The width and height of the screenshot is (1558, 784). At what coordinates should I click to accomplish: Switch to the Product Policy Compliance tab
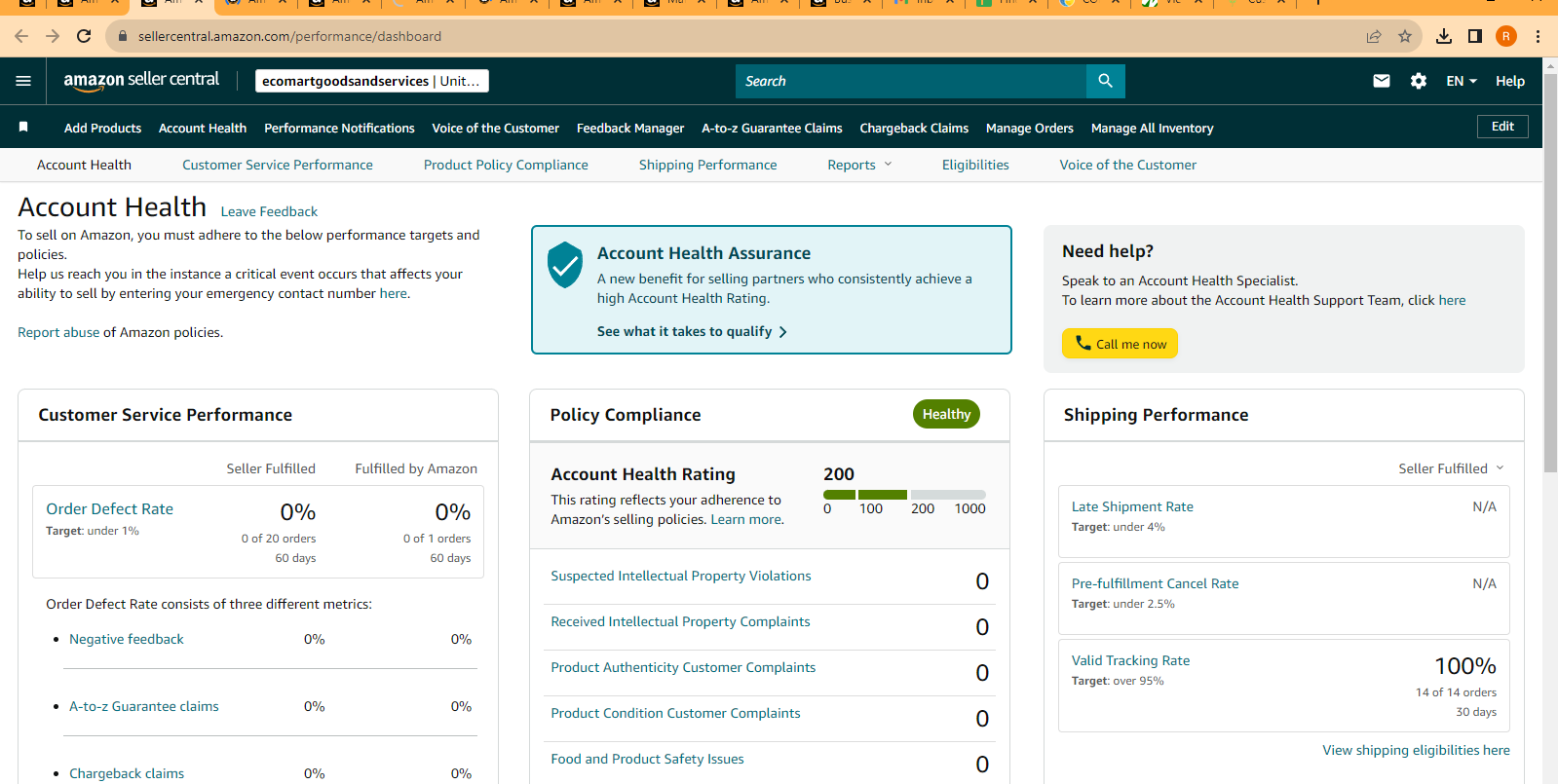pyautogui.click(x=506, y=165)
